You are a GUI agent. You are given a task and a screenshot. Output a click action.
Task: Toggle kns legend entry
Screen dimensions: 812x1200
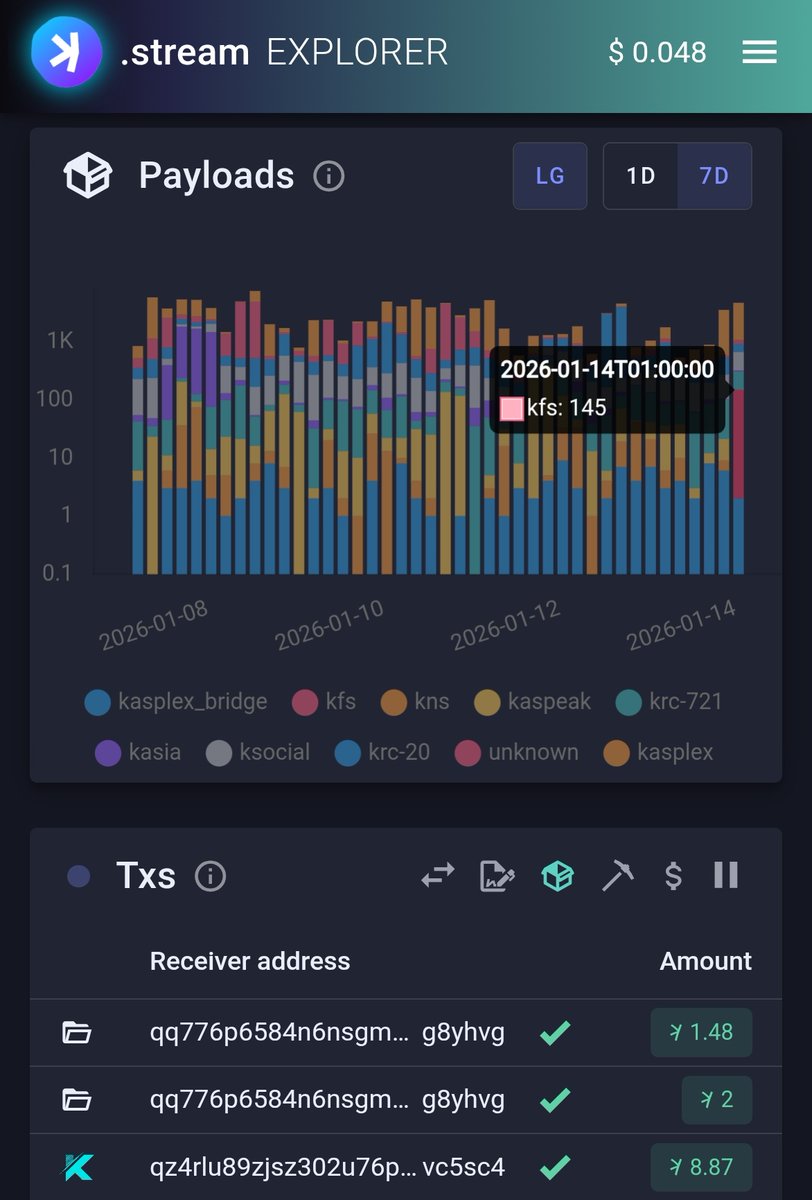click(x=413, y=701)
